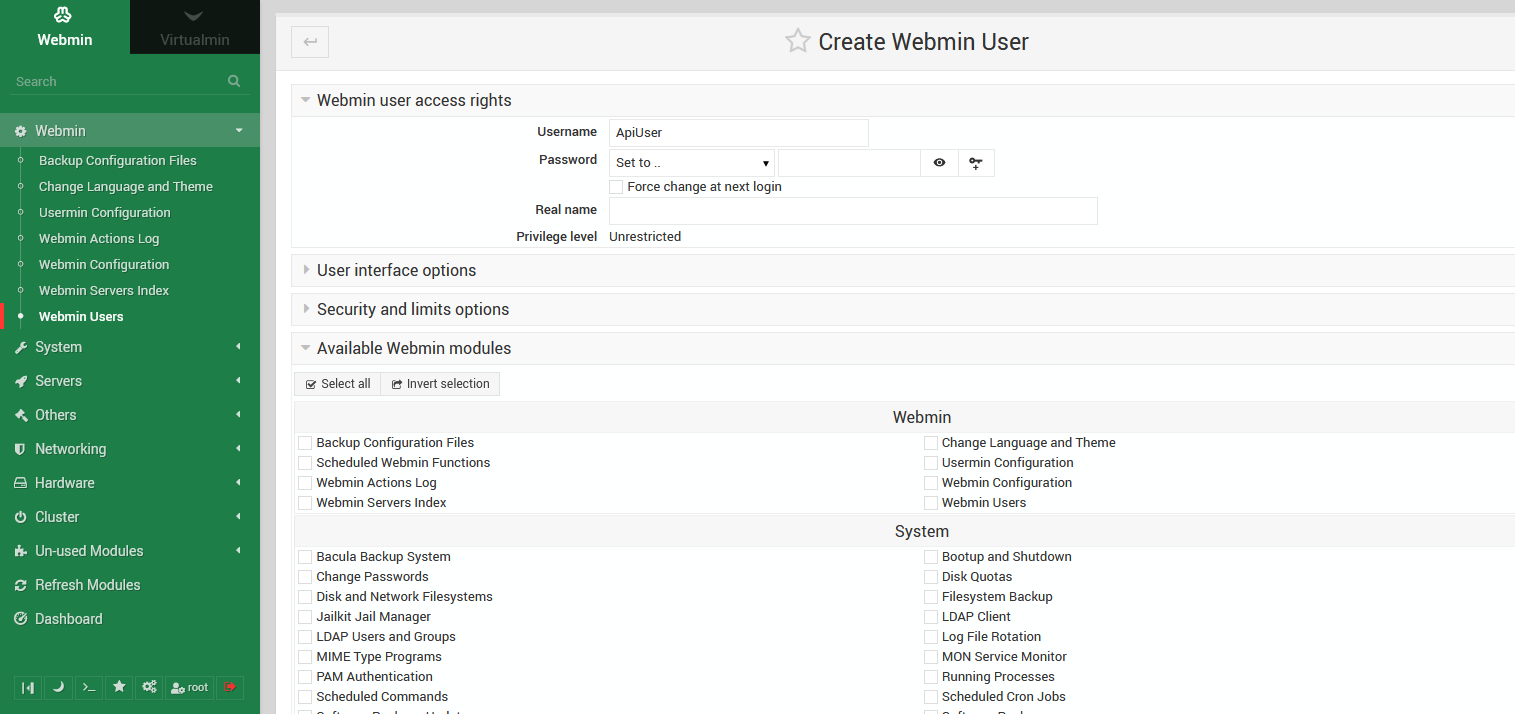
Task: Click the red logout icon
Action: coord(230,687)
